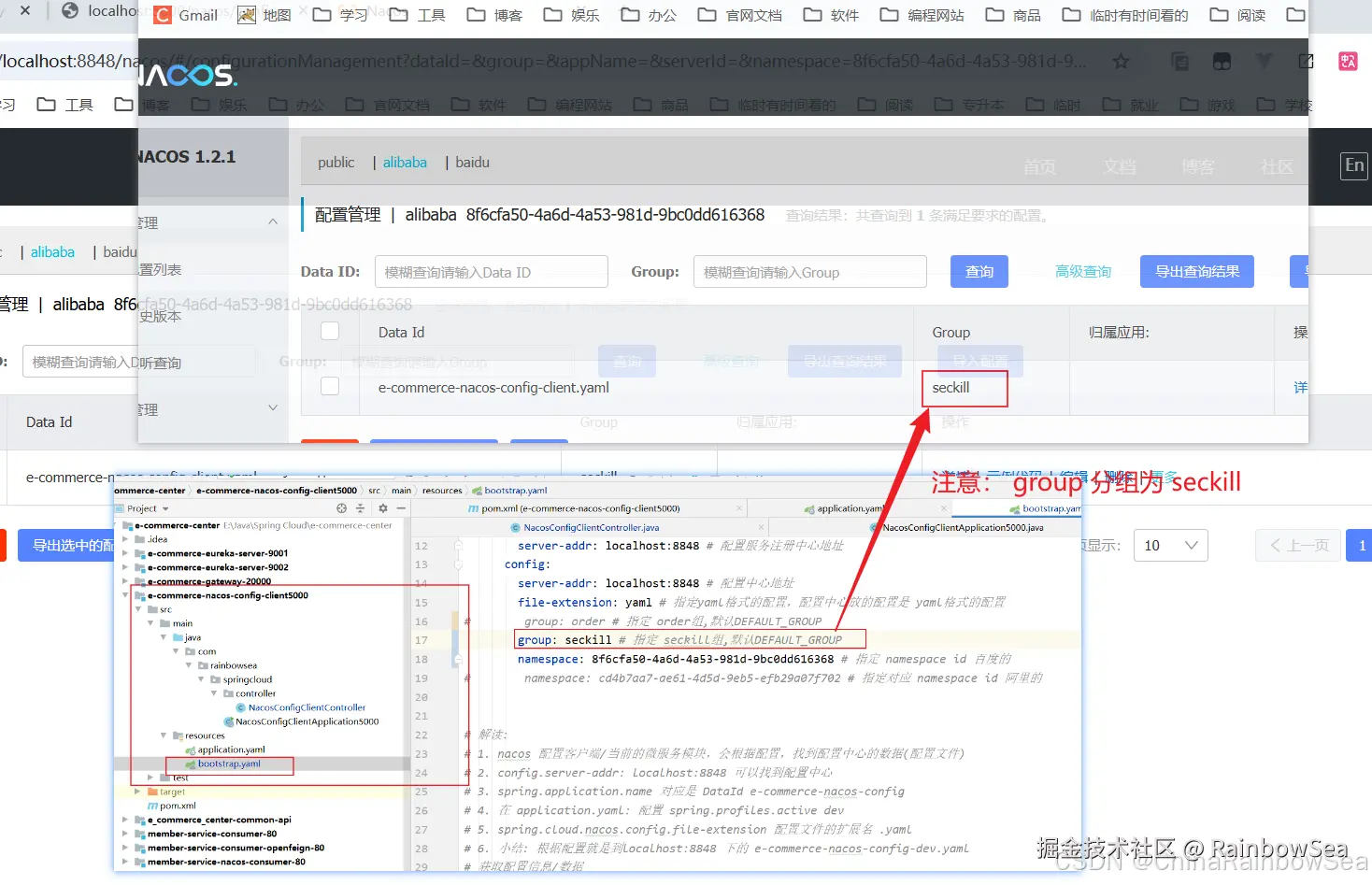Open the 官网文档 bookmark folder in top row
The width and height of the screenshot is (1372, 885).
point(740,15)
